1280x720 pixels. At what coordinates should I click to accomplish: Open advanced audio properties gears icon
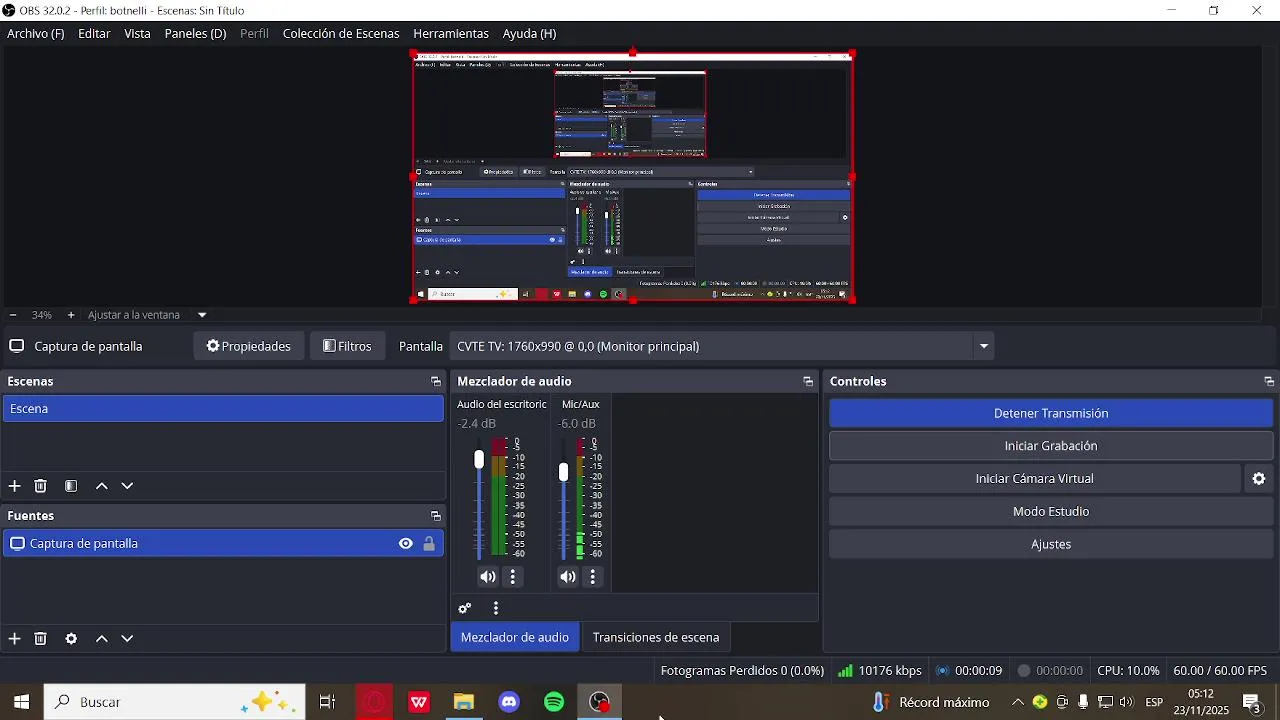(x=465, y=608)
